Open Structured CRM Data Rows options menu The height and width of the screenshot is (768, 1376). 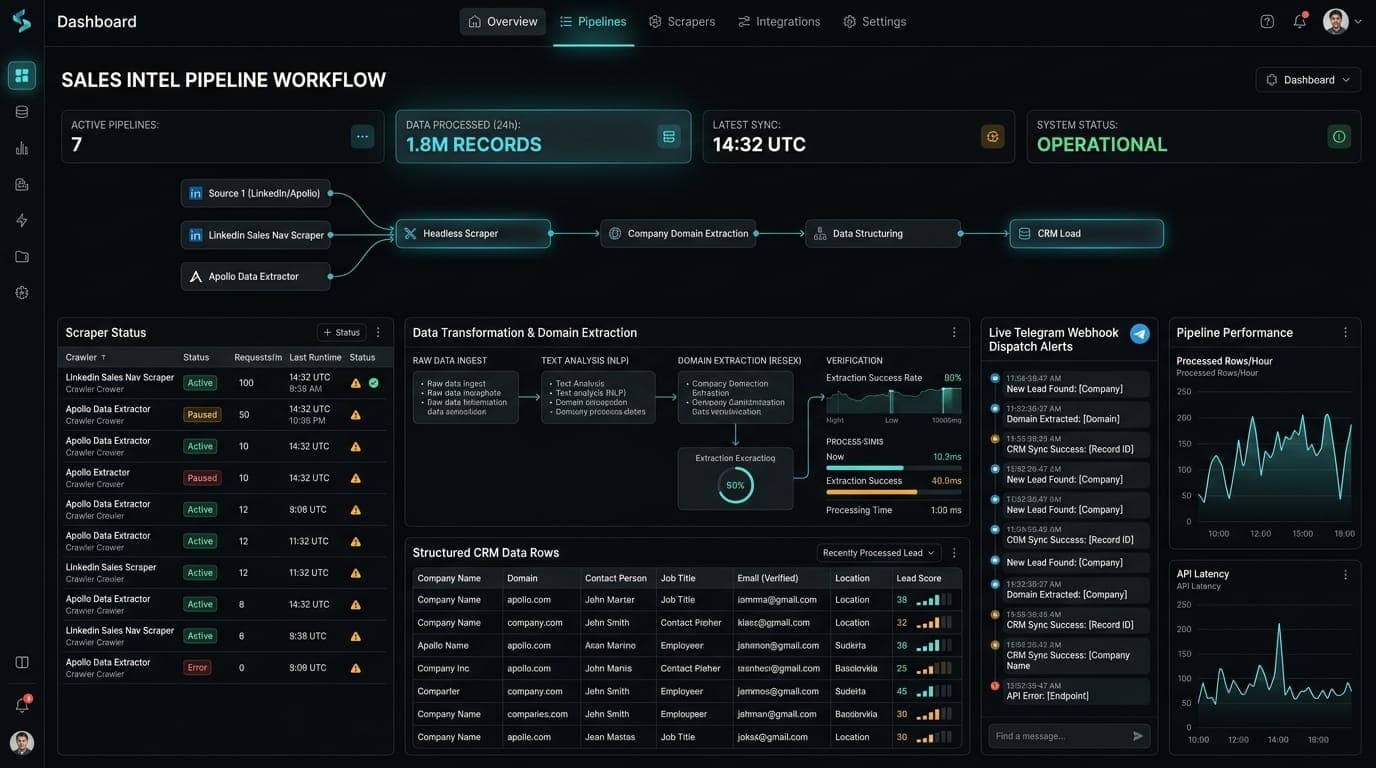pyautogui.click(x=954, y=553)
